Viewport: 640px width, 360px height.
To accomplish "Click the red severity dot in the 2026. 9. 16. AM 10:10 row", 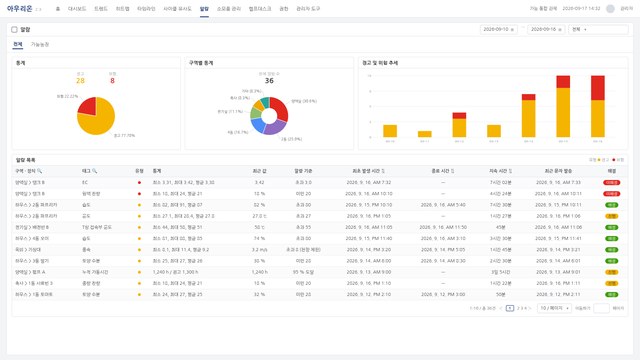I will click(139, 193).
